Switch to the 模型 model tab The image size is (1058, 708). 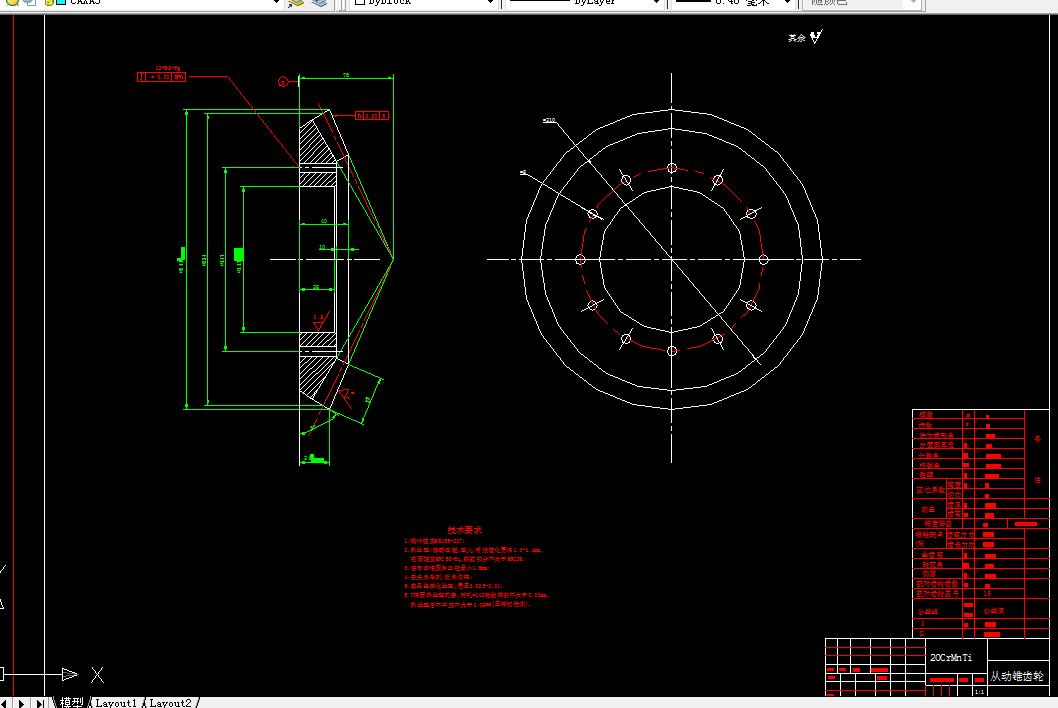click(x=72, y=703)
